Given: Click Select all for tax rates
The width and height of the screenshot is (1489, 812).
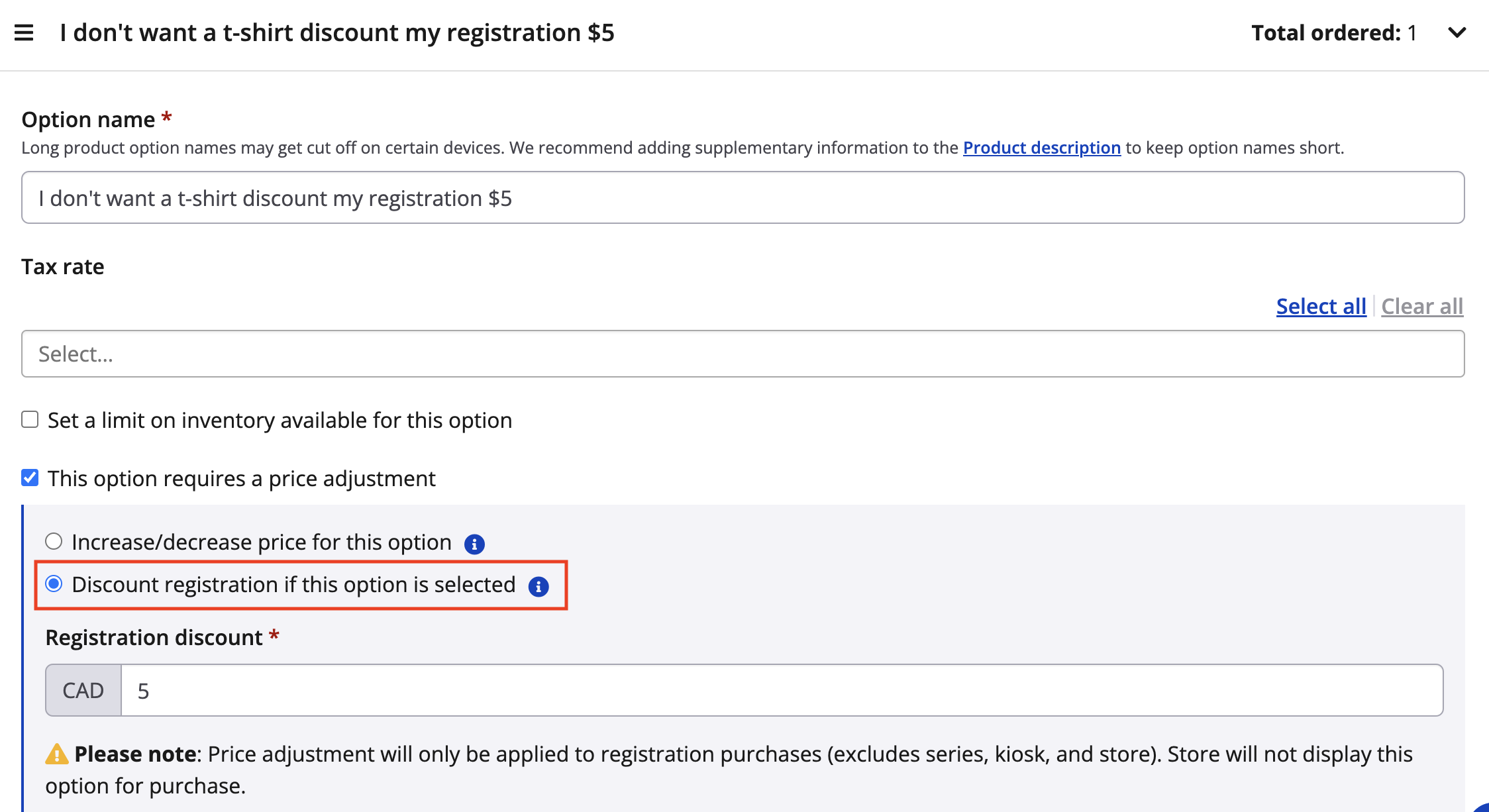Looking at the screenshot, I should click(1321, 307).
